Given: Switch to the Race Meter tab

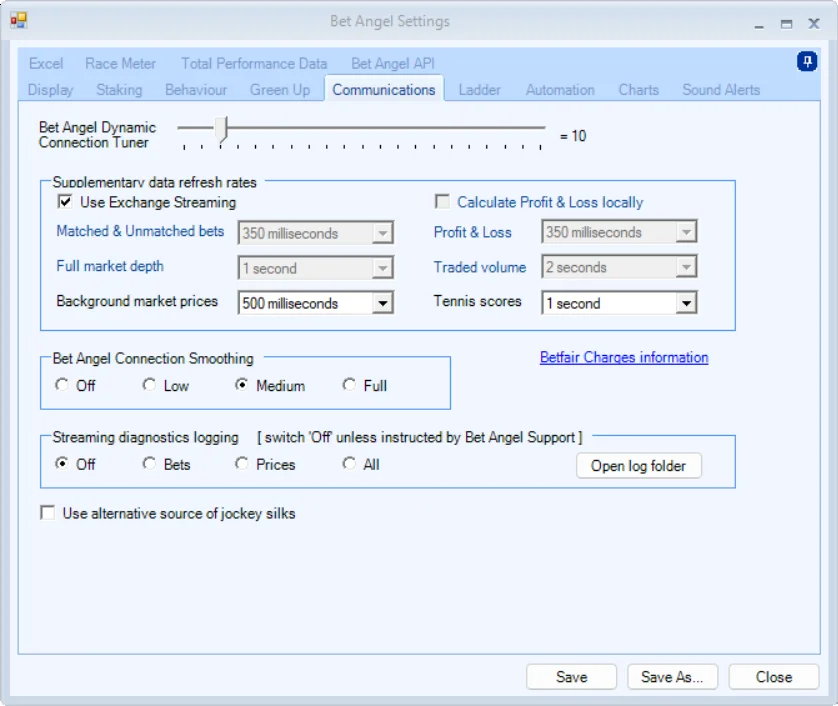Looking at the screenshot, I should (120, 64).
